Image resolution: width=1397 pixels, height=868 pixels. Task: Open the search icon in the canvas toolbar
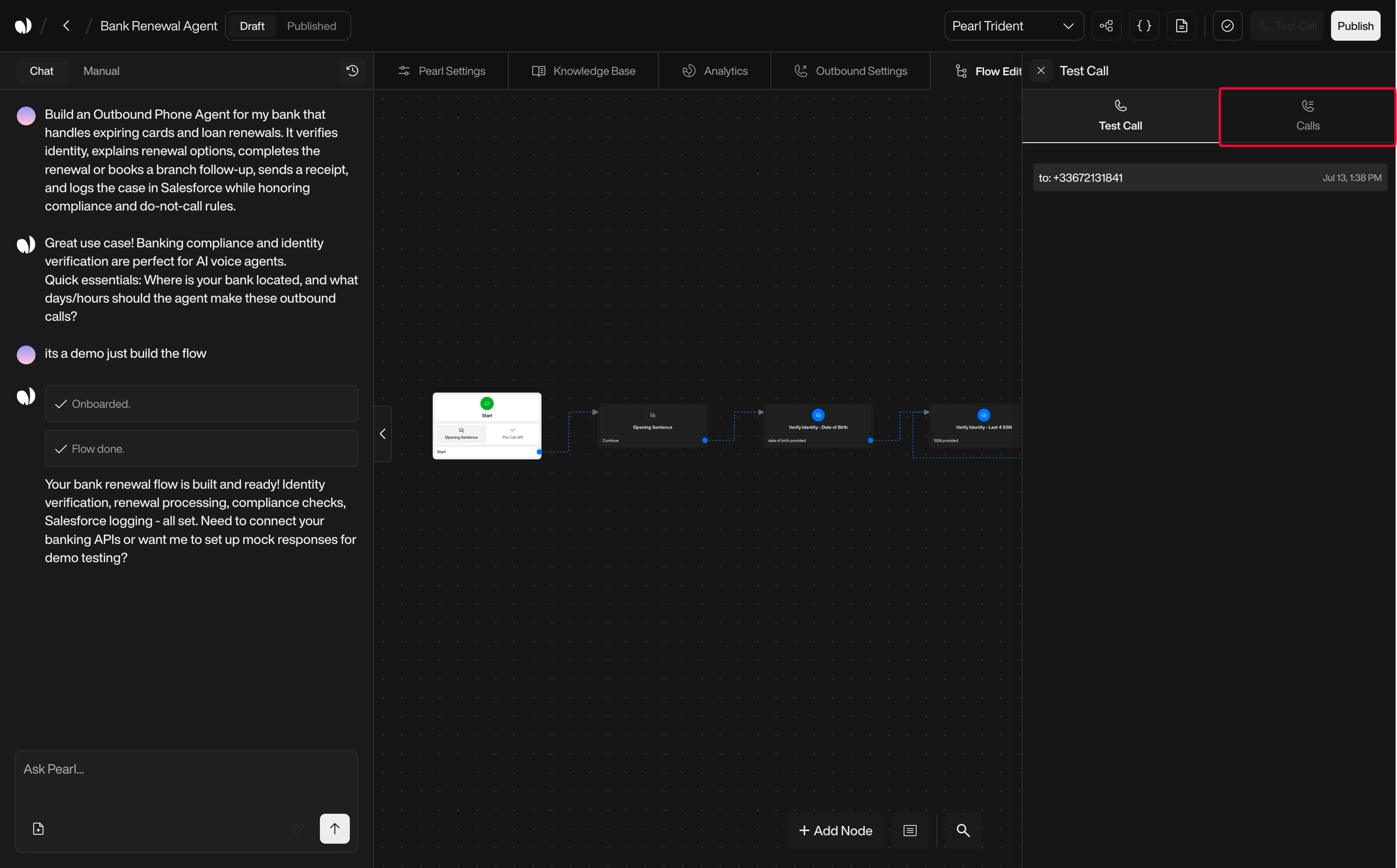click(963, 830)
